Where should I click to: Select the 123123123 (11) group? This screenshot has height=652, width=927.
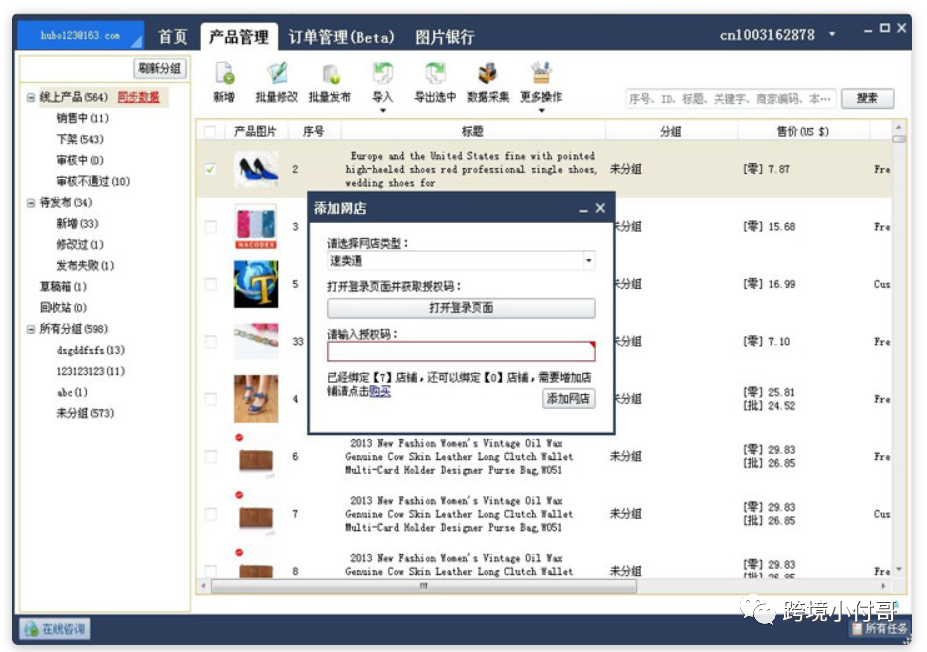point(90,371)
